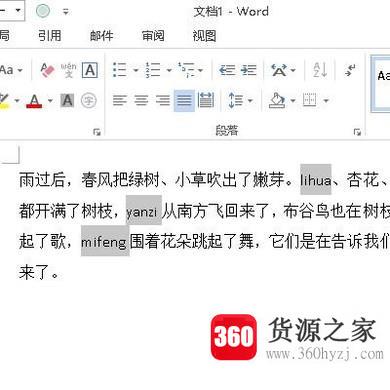Sort text with the A-Z sort icon
Screen dimensions: 390x390
point(320,70)
